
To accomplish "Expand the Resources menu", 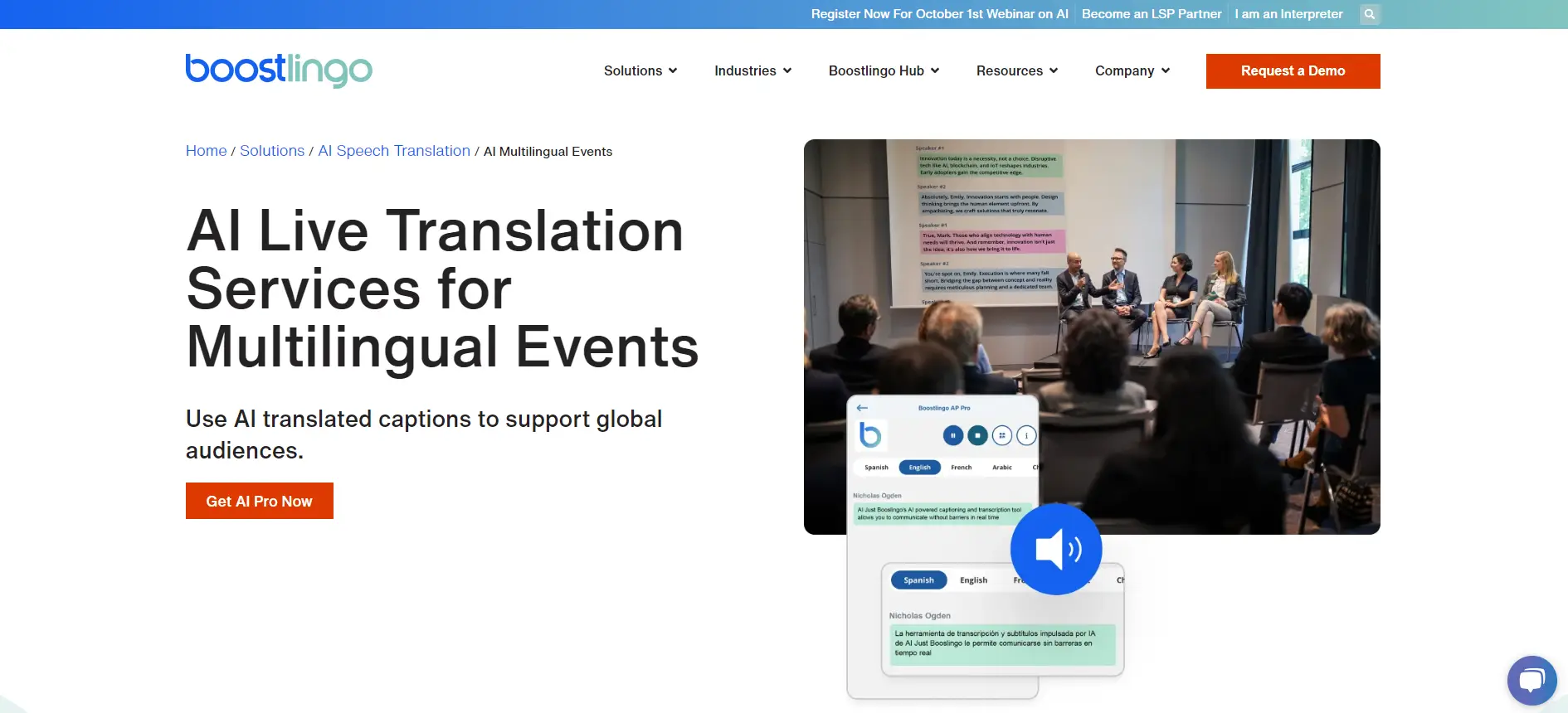I will tap(1017, 71).
